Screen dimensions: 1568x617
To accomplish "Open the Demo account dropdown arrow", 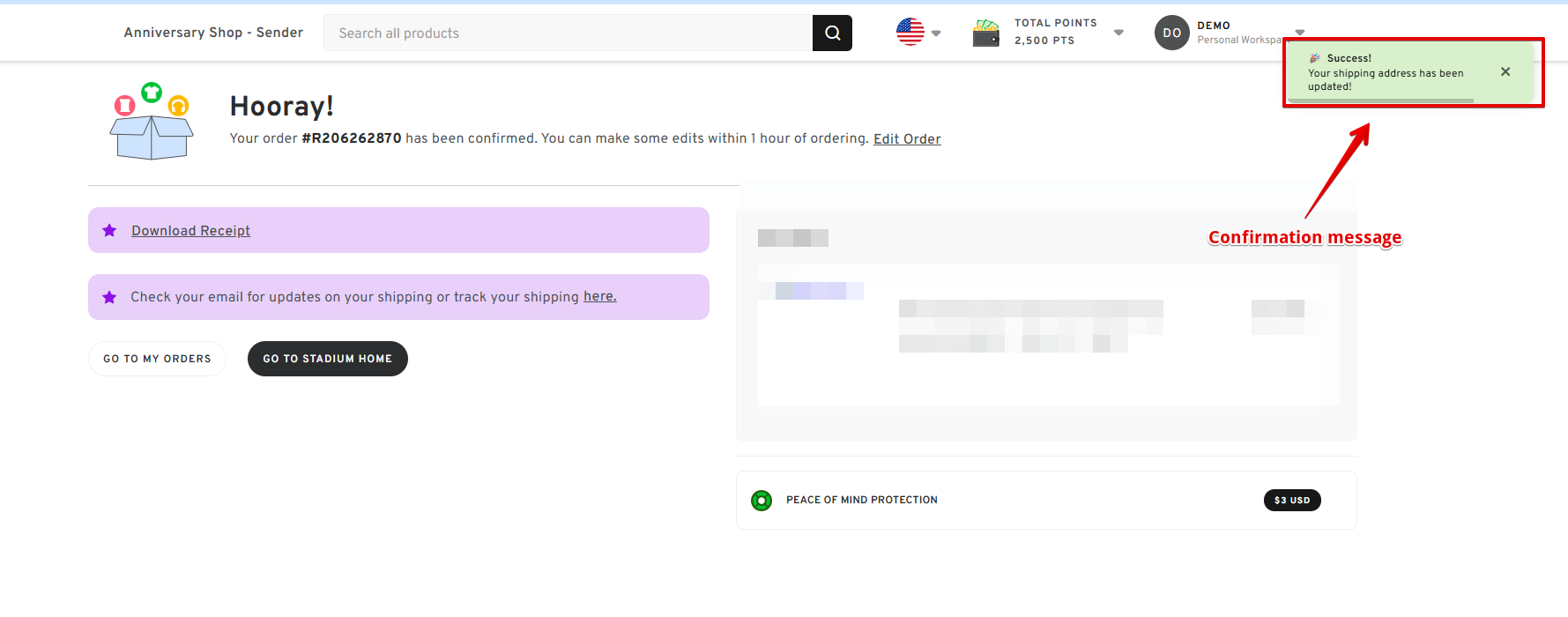I will (1299, 32).
